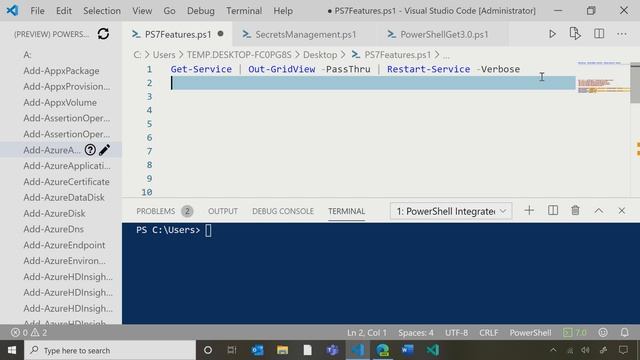Viewport: 640px width, 360px height.
Task: Switch to the OUTPUT panel tab
Action: 223,211
